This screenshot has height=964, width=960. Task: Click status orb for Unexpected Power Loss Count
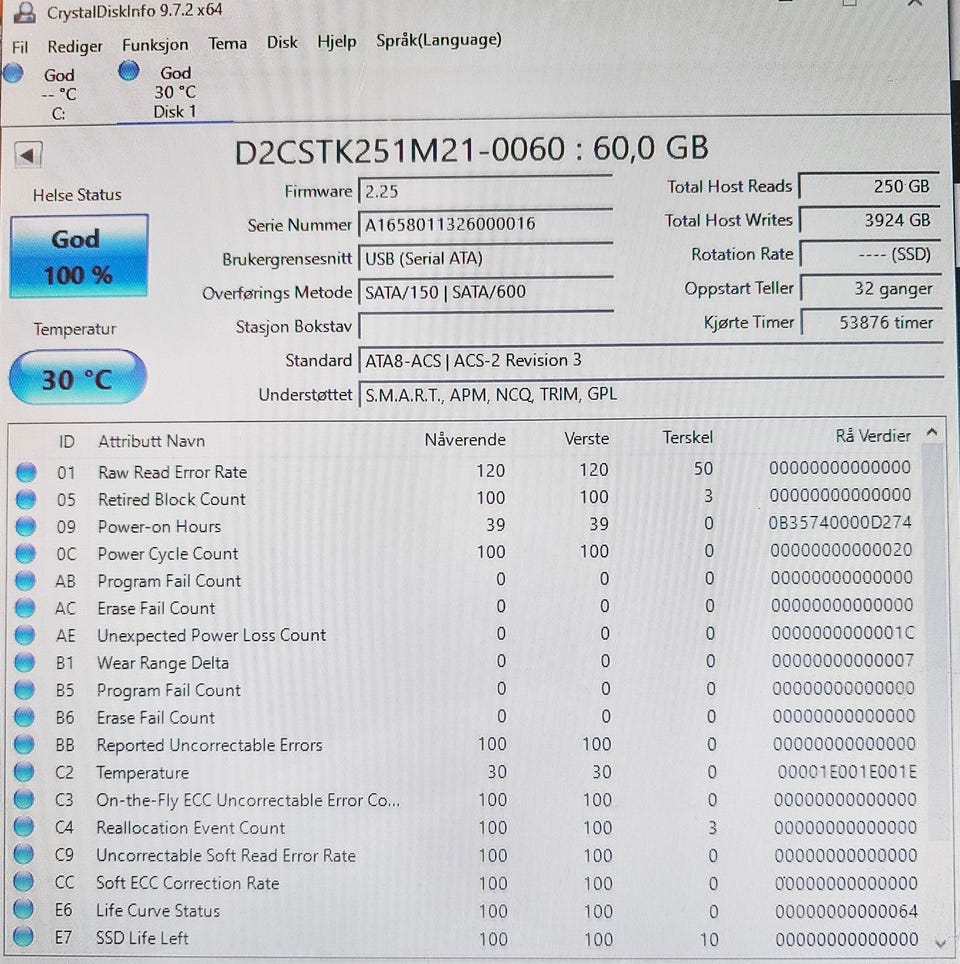[25, 635]
